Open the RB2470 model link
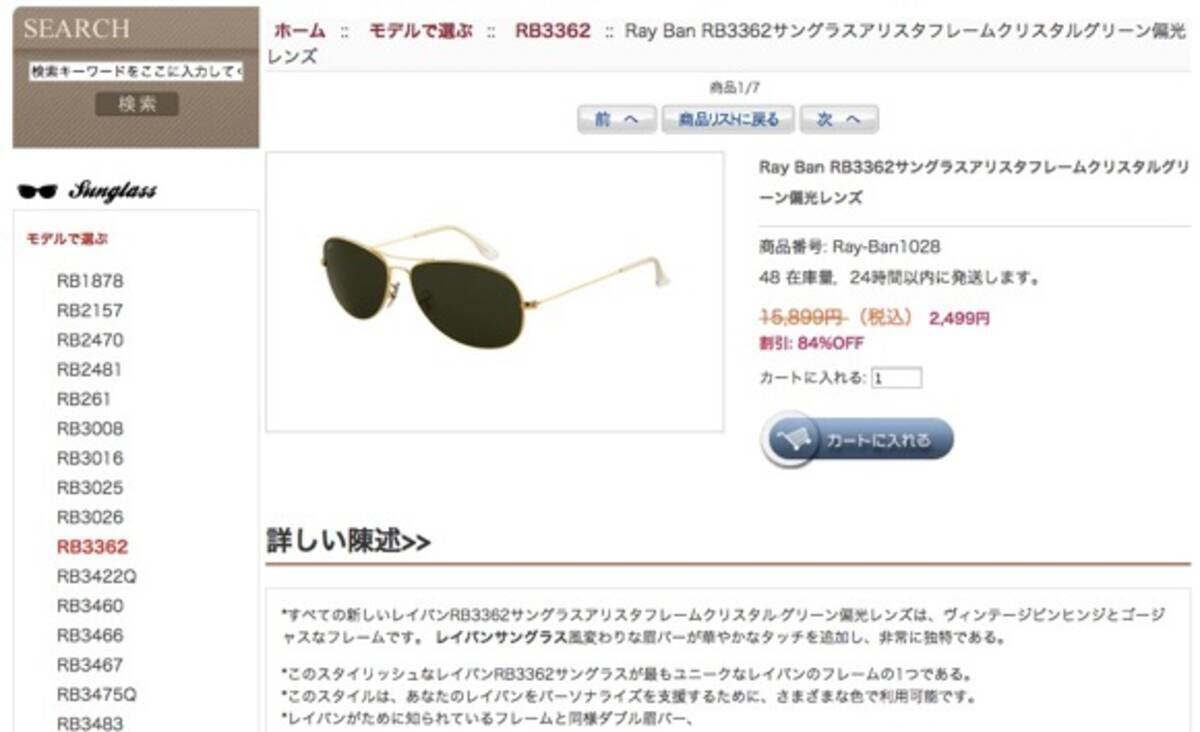 pyautogui.click(x=90, y=340)
